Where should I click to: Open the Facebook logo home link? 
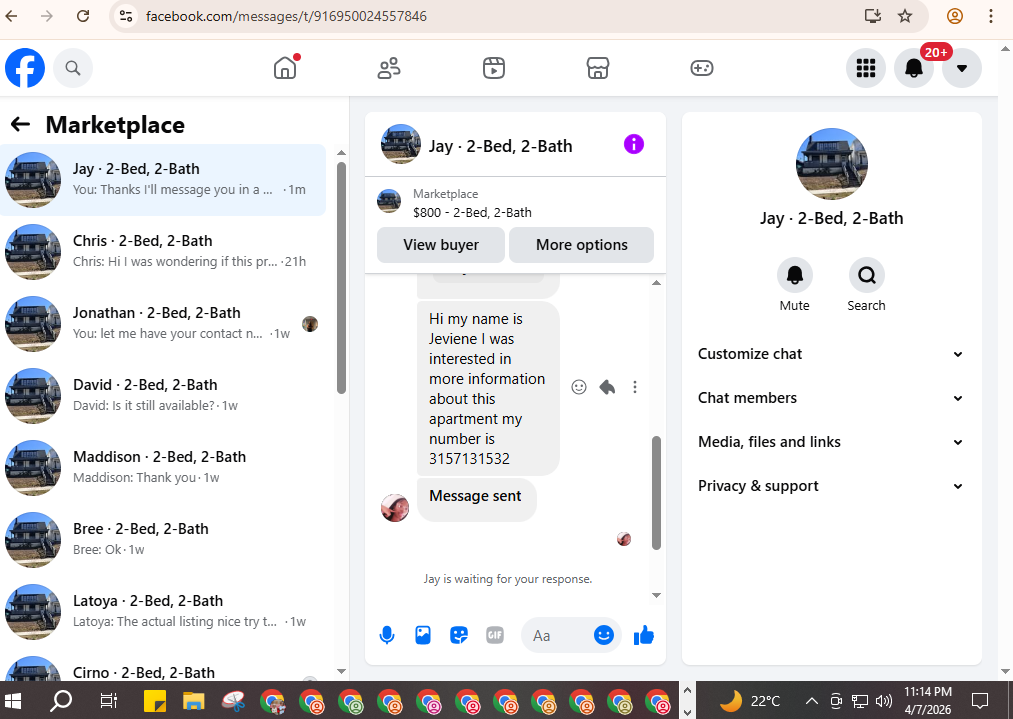click(x=25, y=68)
